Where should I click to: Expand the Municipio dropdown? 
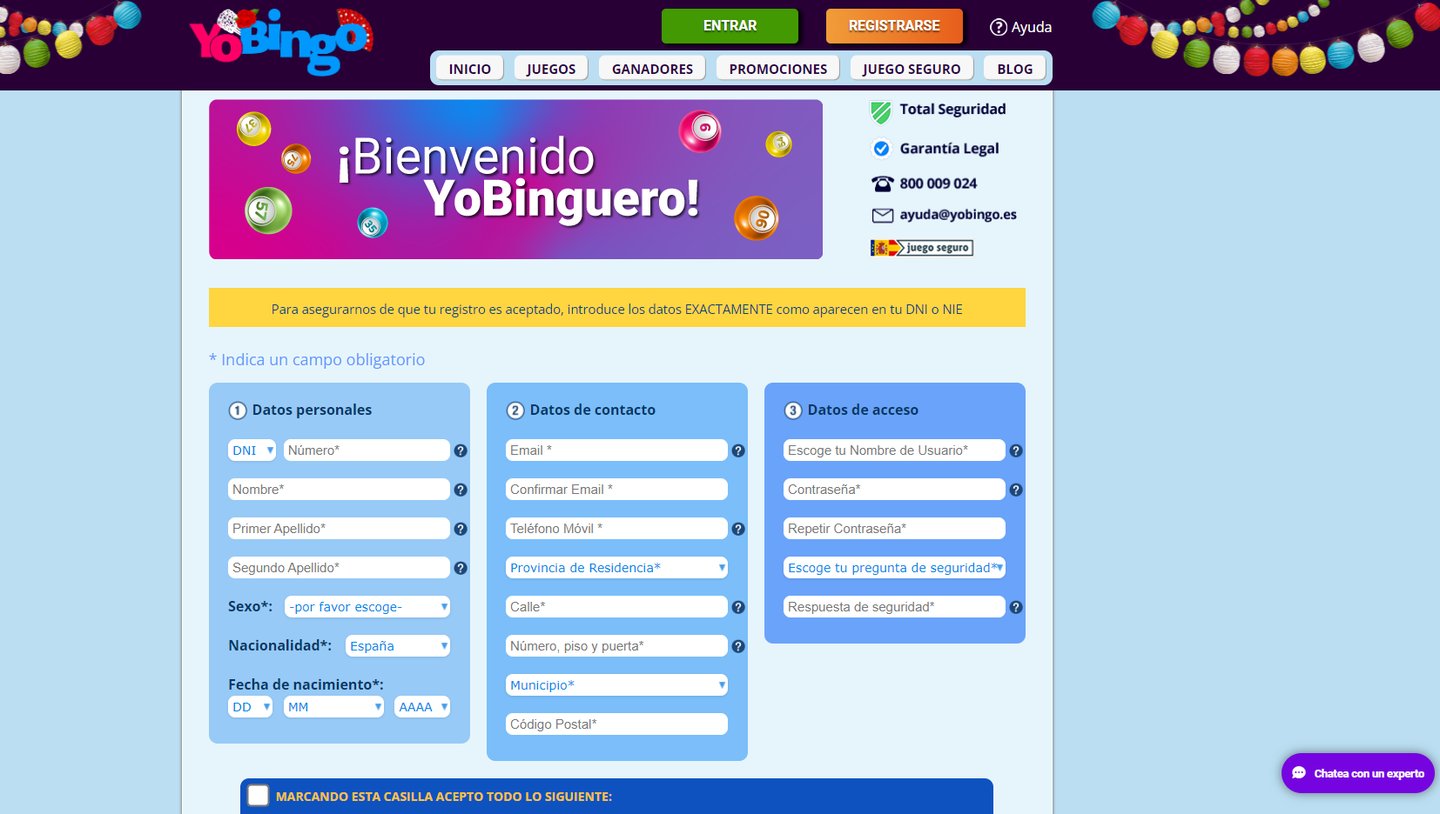(617, 684)
